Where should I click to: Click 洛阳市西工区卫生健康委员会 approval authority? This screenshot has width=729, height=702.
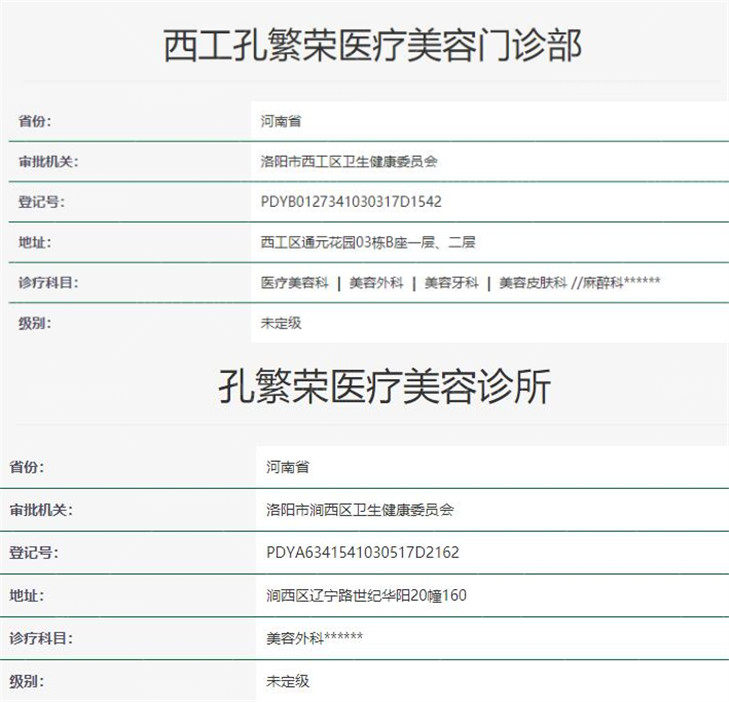349,161
